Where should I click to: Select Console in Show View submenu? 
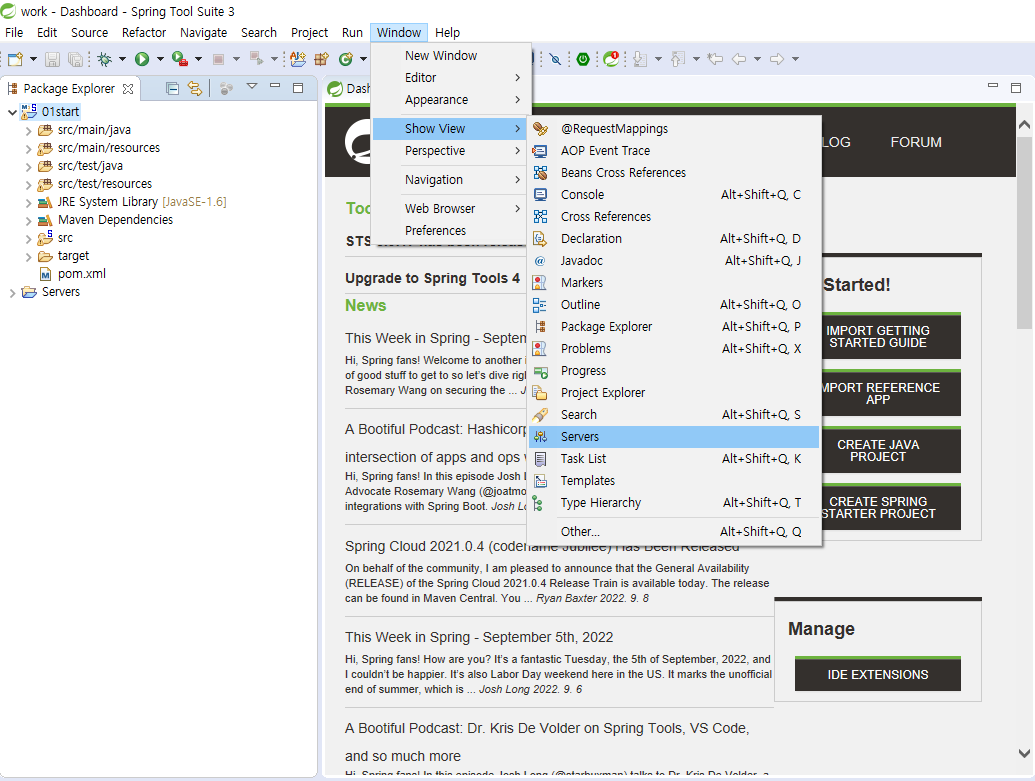tap(674, 195)
